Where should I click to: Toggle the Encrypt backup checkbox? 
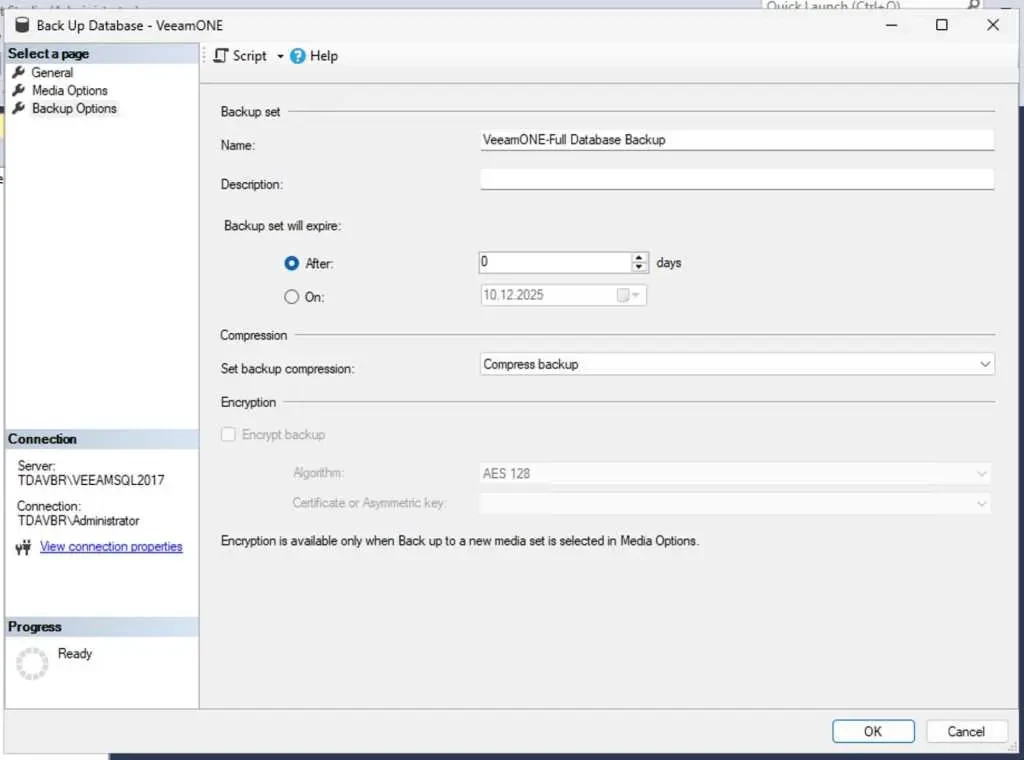(228, 434)
